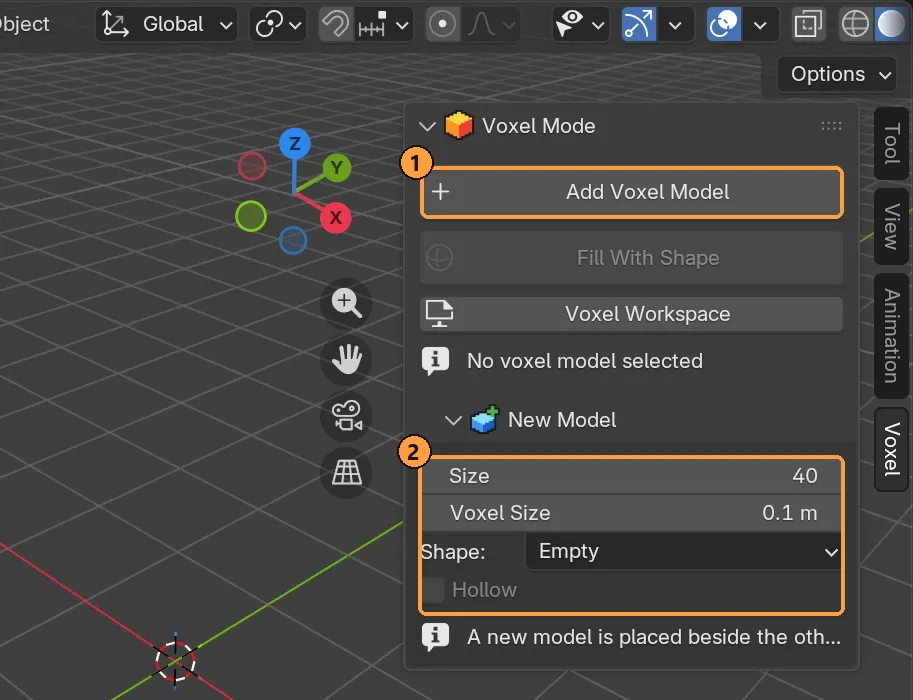Viewport: 913px width, 700px height.
Task: Switch to the View sidebar tab
Action: click(892, 227)
